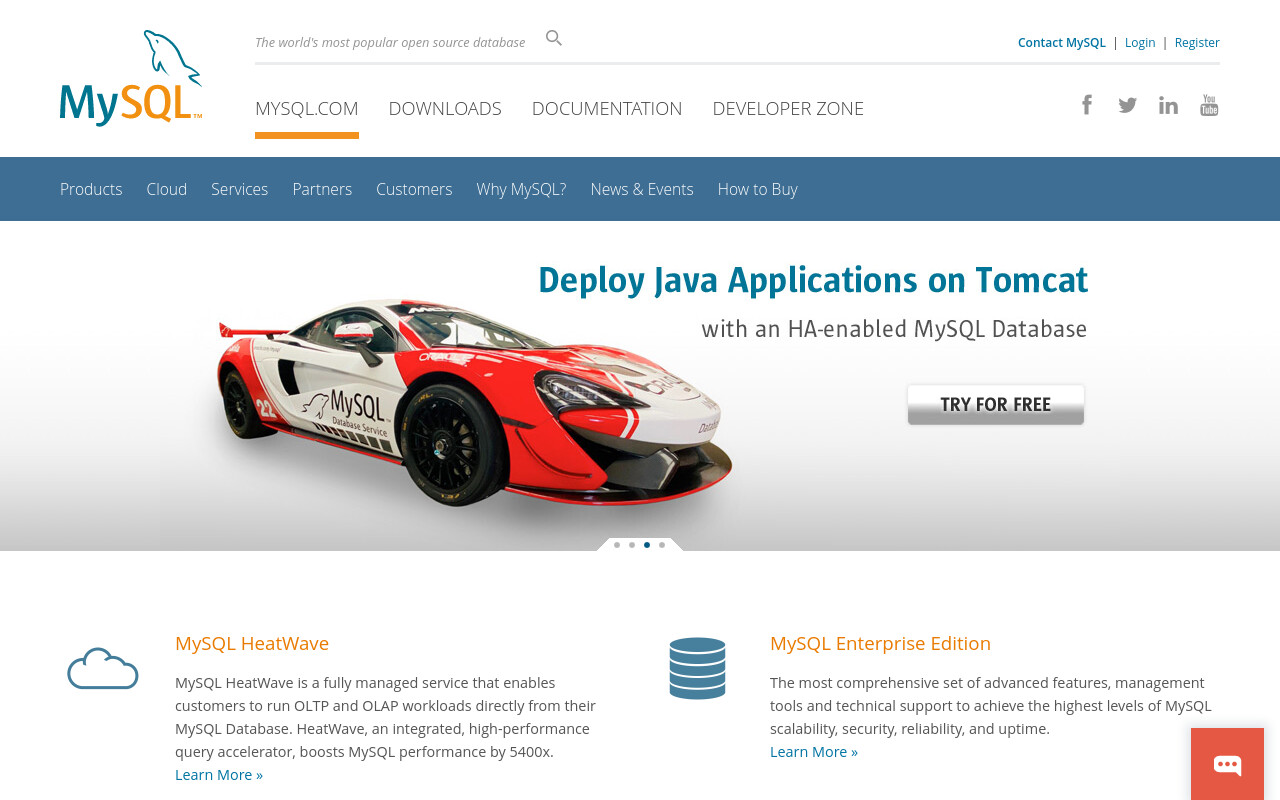The image size is (1280, 800).
Task: Open the chat bubble widget
Action: tap(1227, 764)
